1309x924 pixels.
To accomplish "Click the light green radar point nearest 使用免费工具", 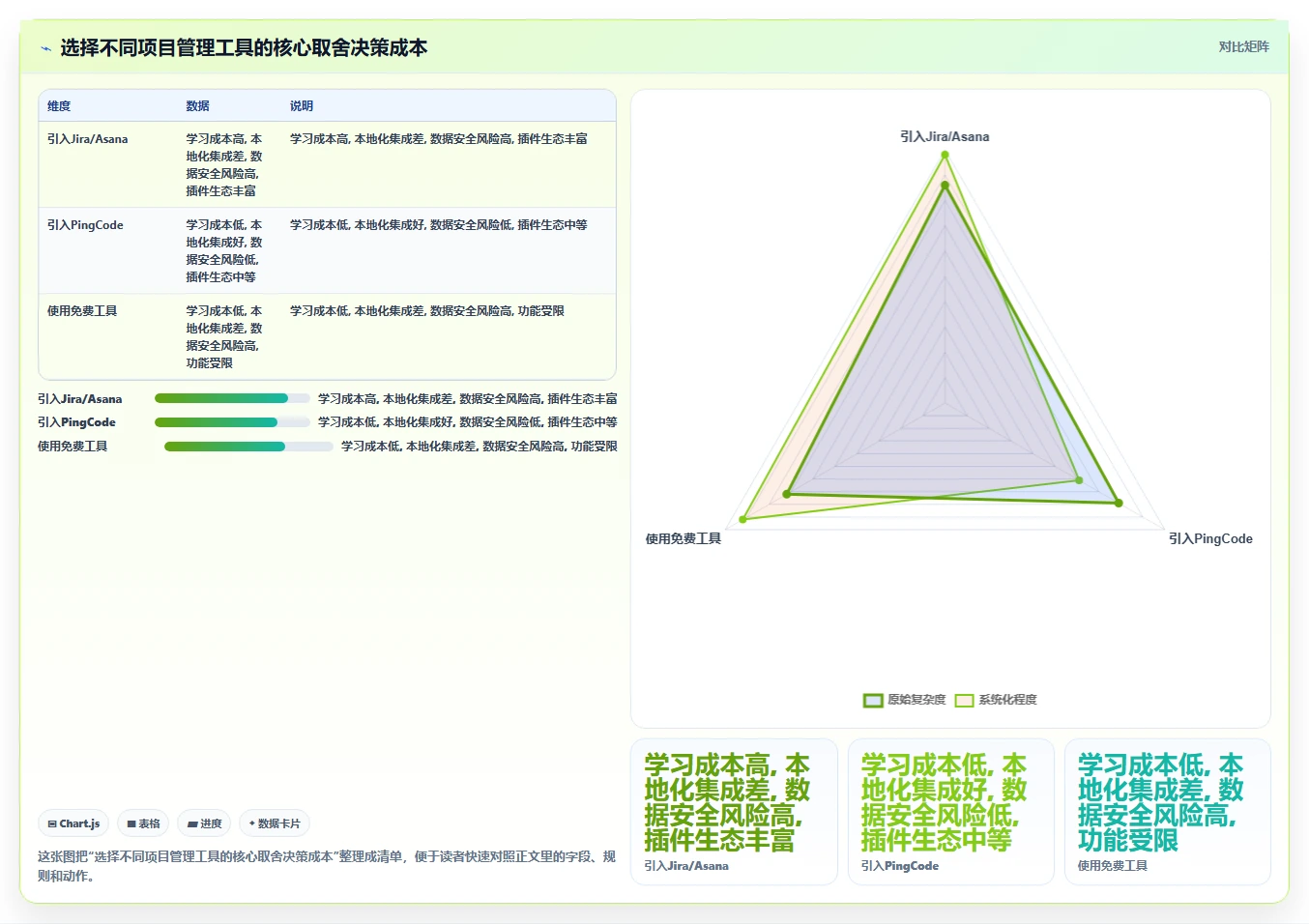I will [743, 520].
